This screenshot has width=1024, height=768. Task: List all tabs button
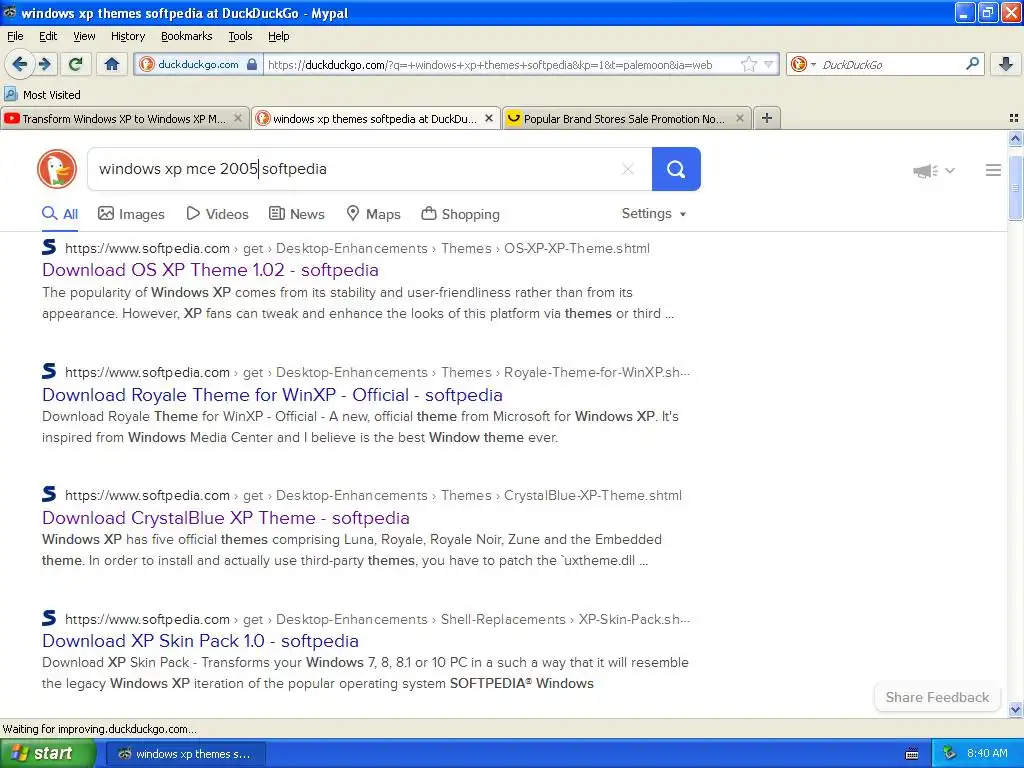[1014, 118]
